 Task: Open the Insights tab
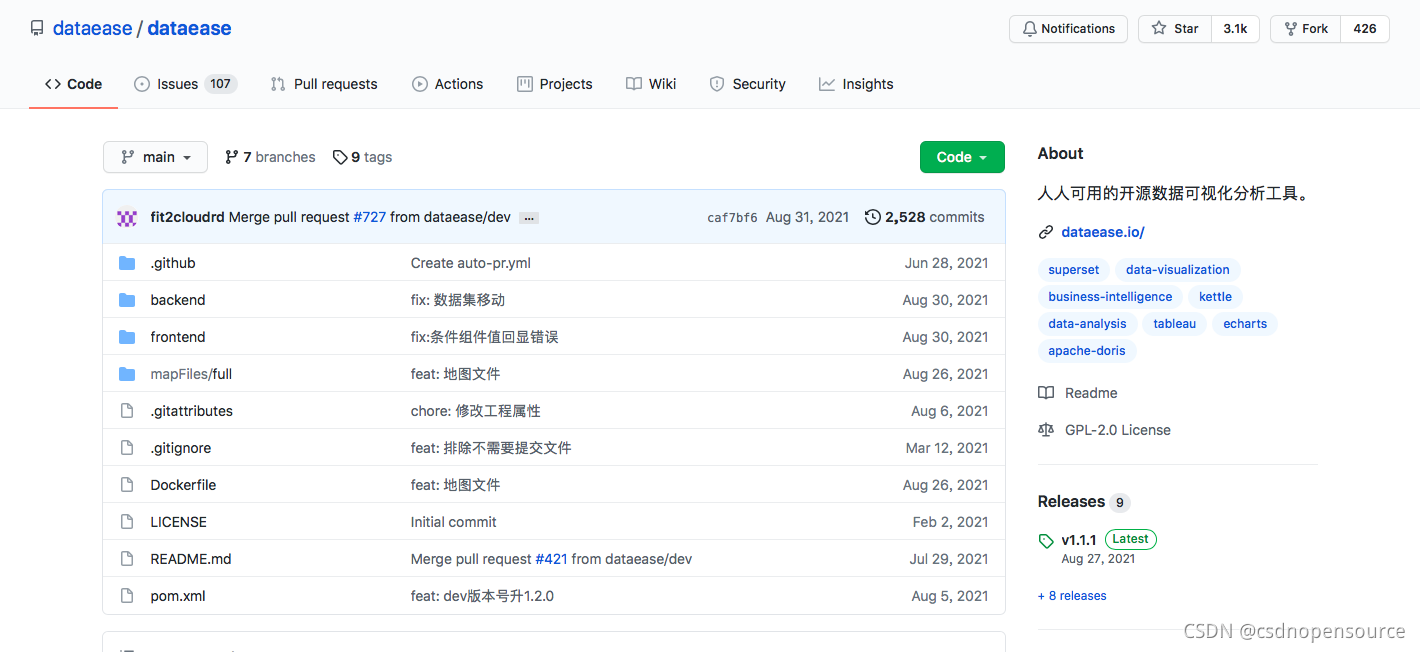tap(856, 84)
